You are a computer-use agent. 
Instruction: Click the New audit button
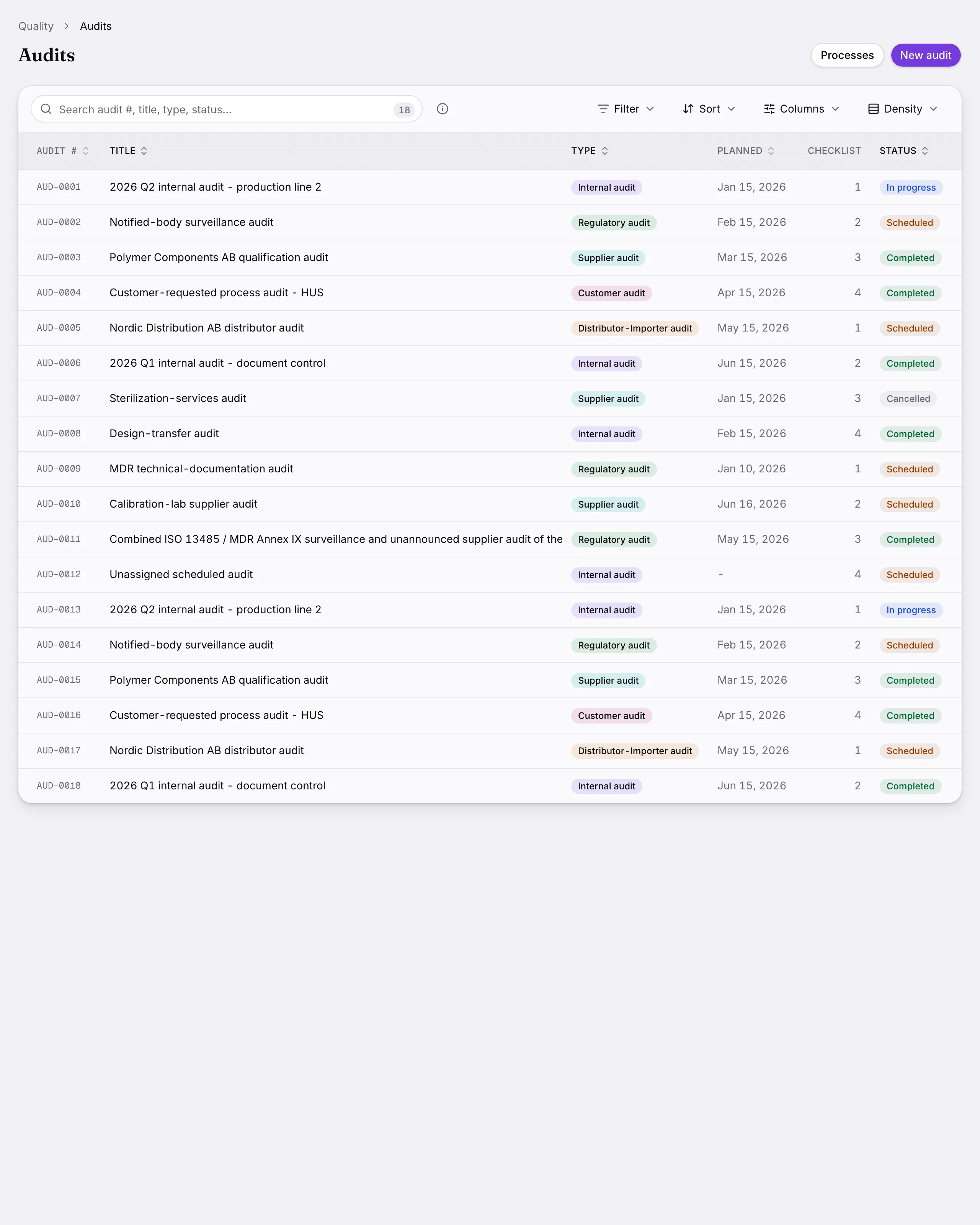(x=926, y=55)
